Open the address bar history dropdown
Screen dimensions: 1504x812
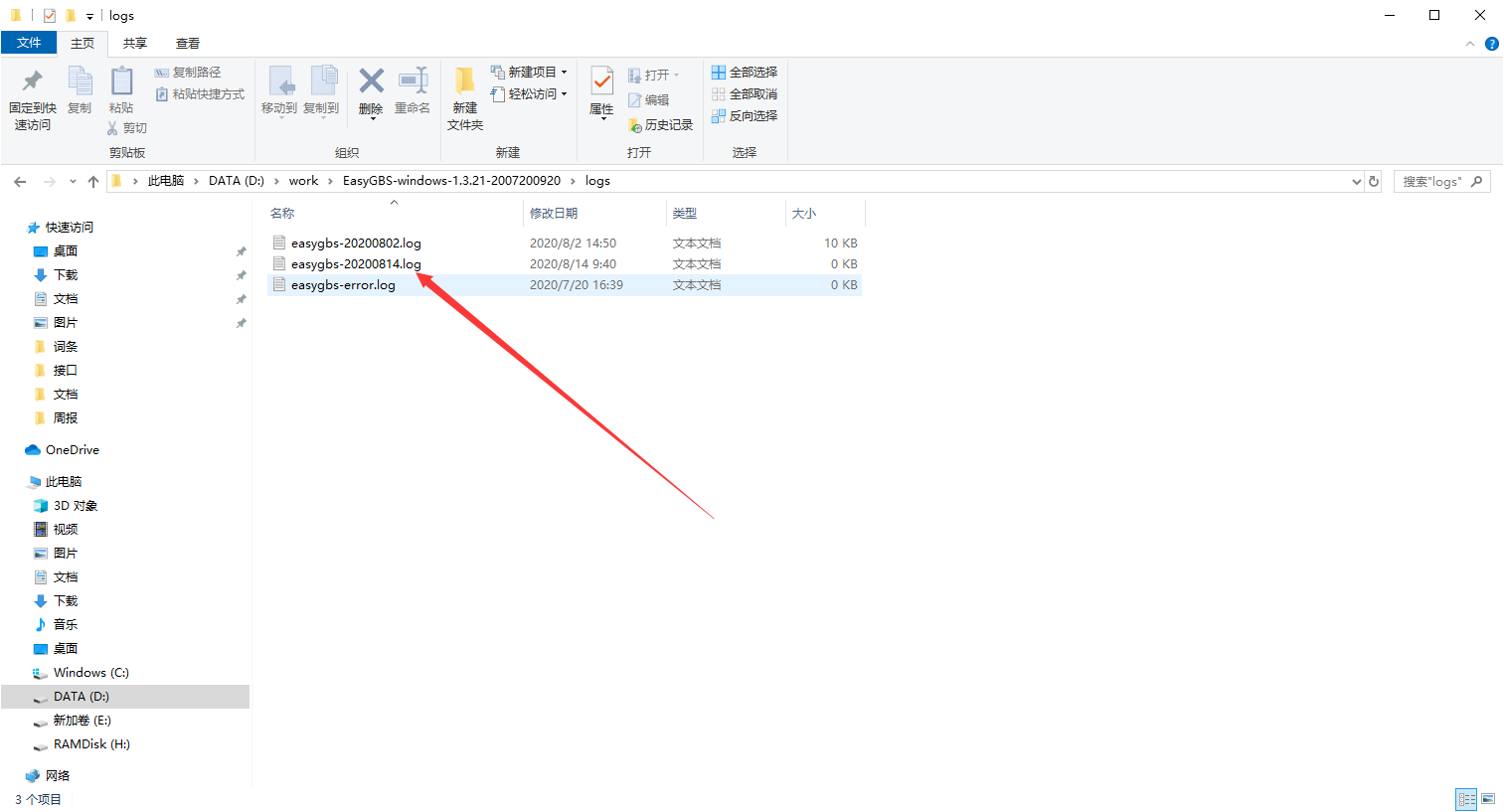click(1357, 182)
